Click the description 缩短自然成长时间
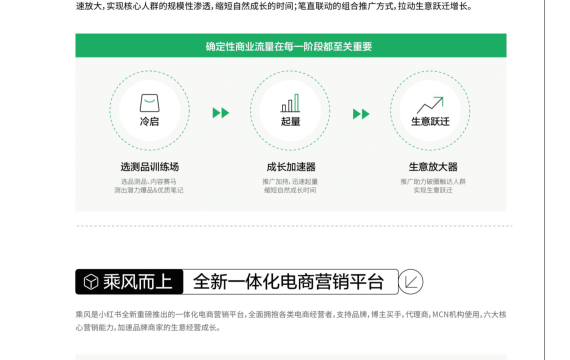The image size is (570, 360). [x=290, y=190]
